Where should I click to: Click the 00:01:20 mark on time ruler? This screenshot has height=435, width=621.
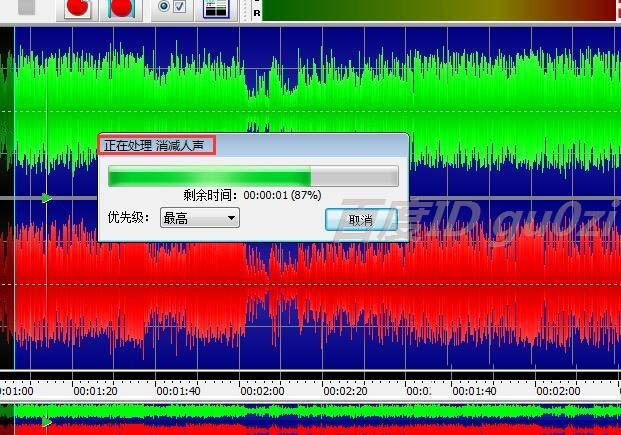coord(95,391)
